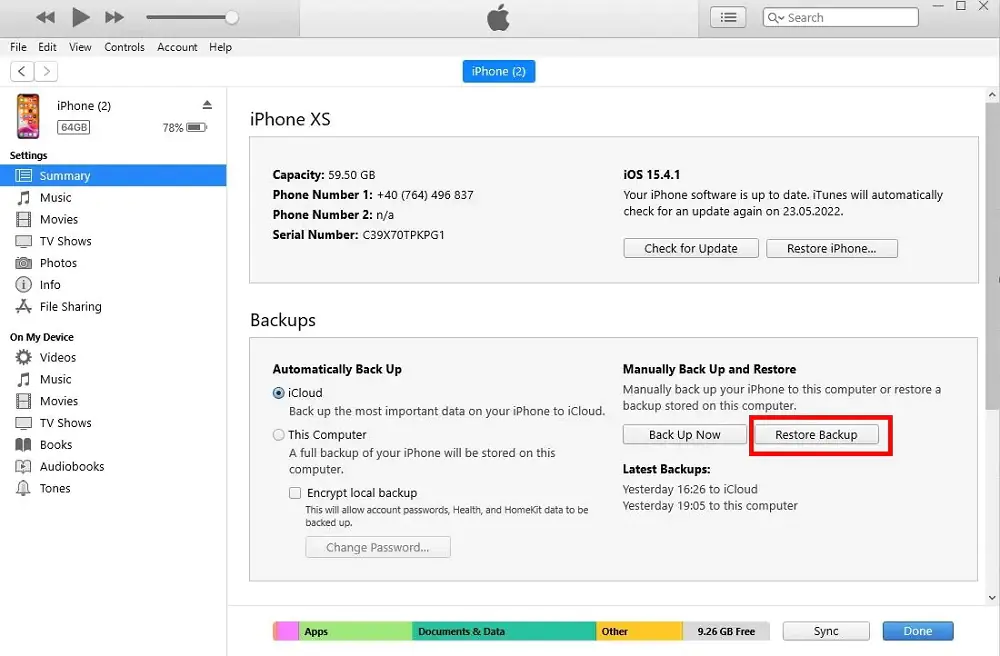Image resolution: width=1000 pixels, height=656 pixels.
Task: Click the Apple logo in the header
Action: click(499, 17)
